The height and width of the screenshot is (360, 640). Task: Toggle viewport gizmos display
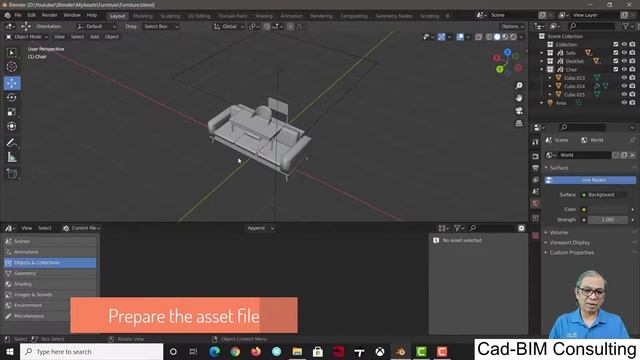[x=442, y=37]
